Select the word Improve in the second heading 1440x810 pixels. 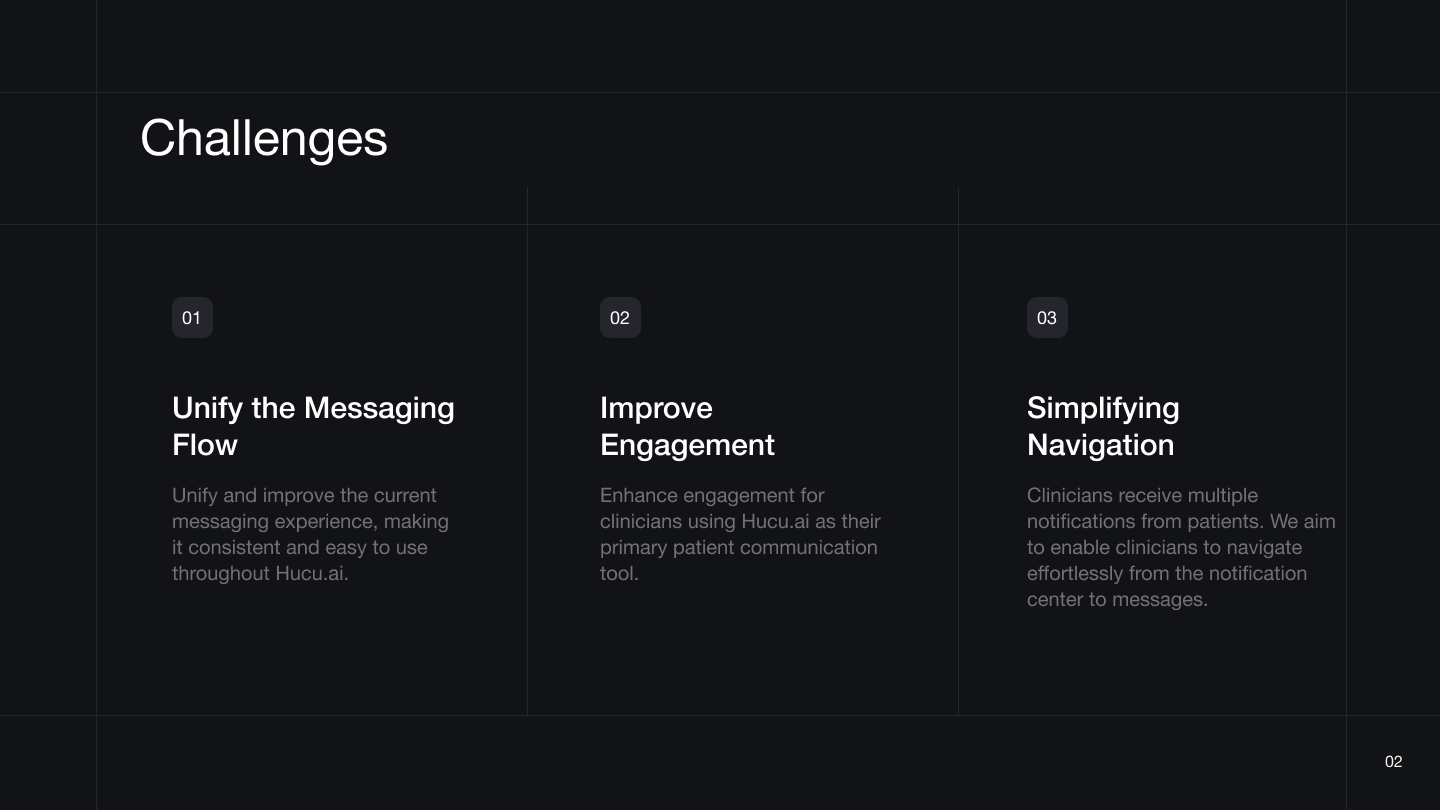(656, 408)
